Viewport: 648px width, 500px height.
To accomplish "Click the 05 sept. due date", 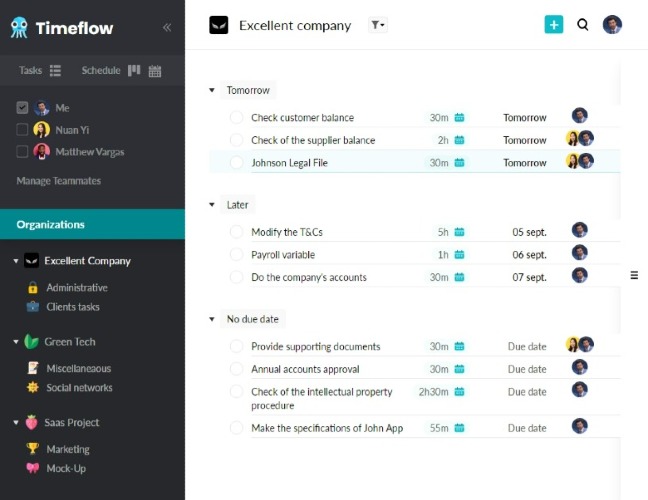I will (529, 232).
